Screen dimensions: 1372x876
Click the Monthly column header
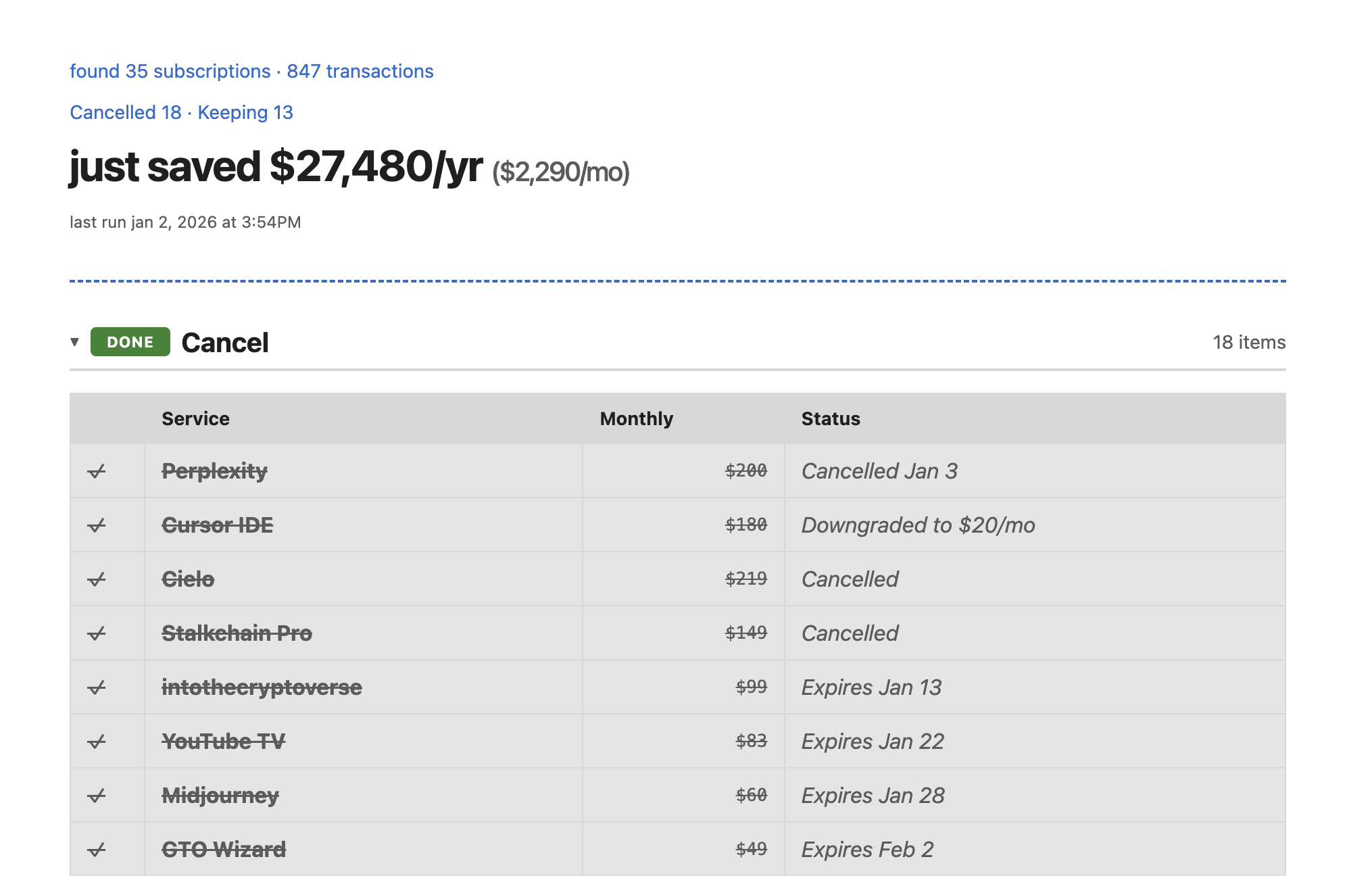coord(637,418)
